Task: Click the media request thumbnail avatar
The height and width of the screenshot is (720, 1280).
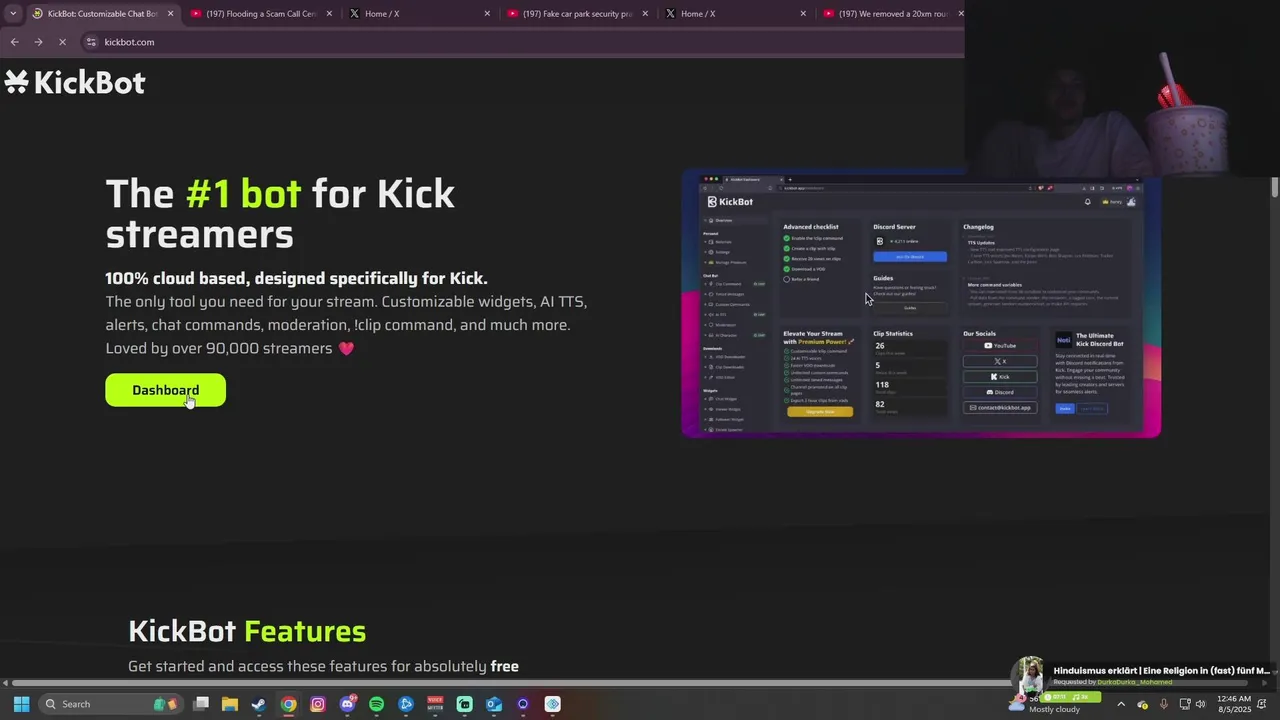Action: (x=1029, y=676)
